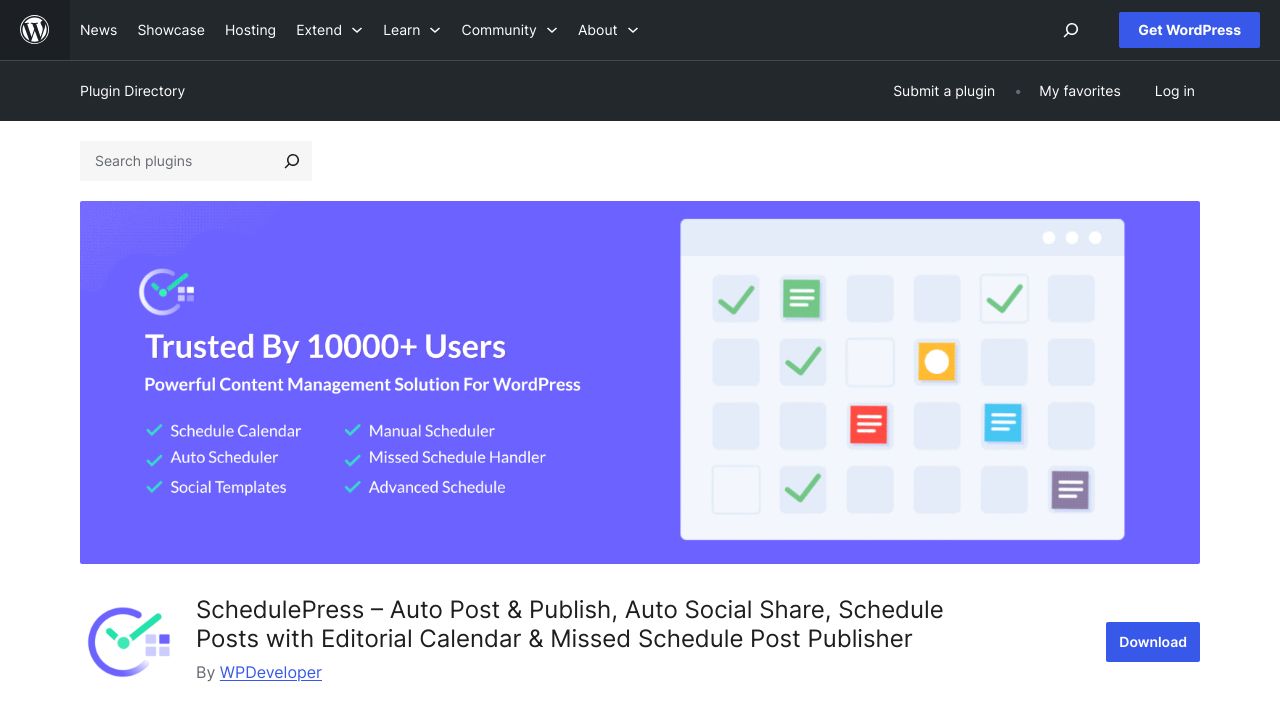Click the purple document icon in calendar

click(x=1070, y=490)
